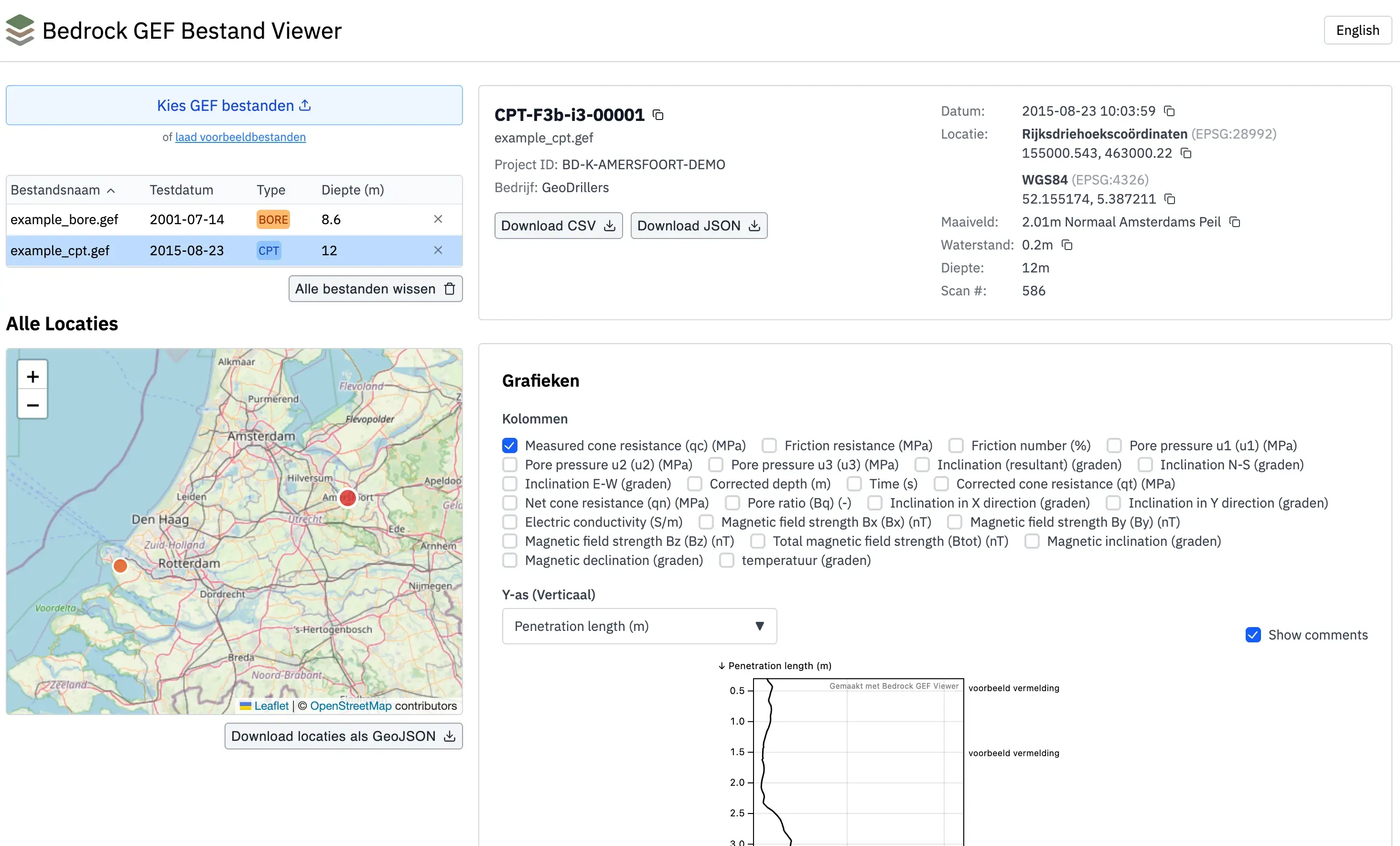The height and width of the screenshot is (846, 1400).
Task: Copy the Rijksdriehoek coordinates
Action: pyautogui.click(x=1186, y=153)
